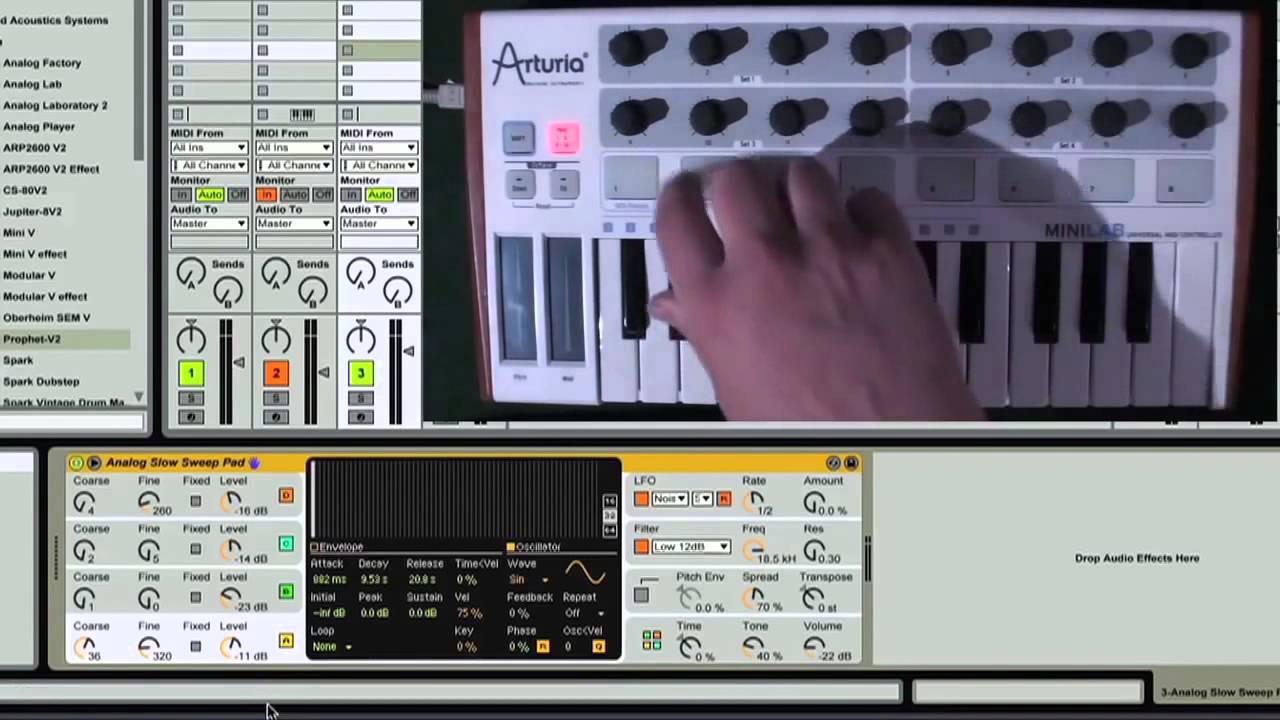Viewport: 1280px width, 720px height.
Task: Toggle track 1 activator button
Action: pyautogui.click(x=191, y=374)
